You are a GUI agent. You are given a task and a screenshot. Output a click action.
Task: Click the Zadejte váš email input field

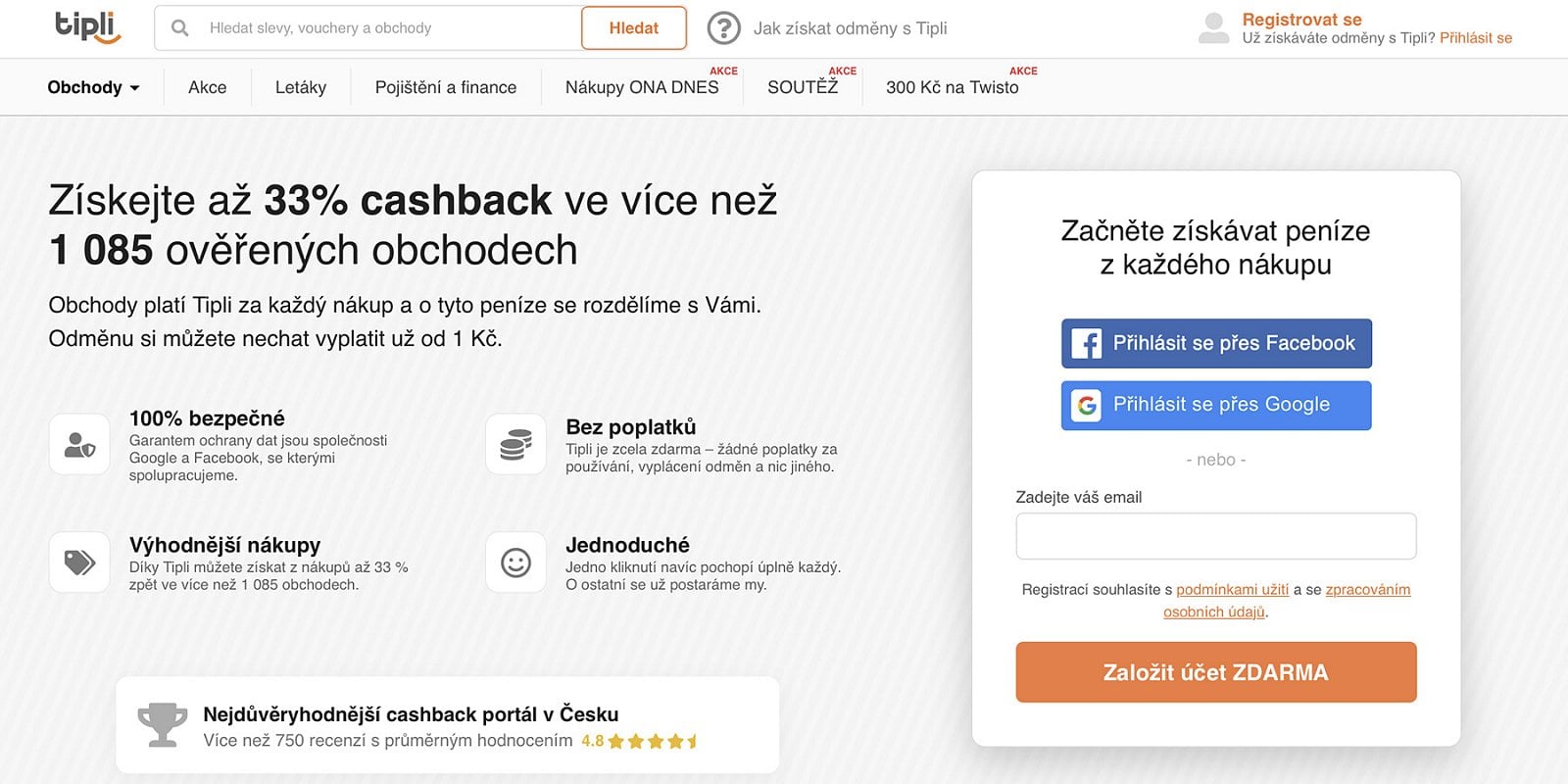point(1215,535)
